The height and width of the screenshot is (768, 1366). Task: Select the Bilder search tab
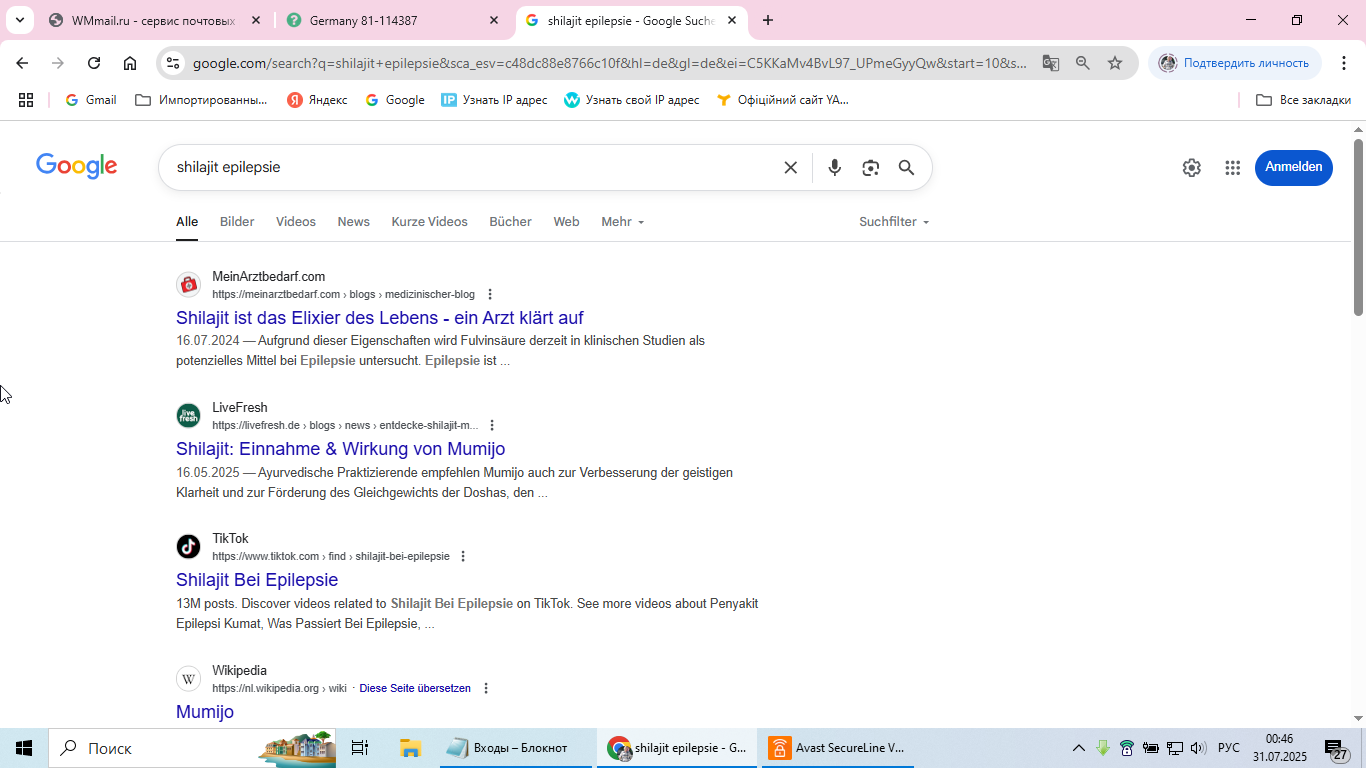(x=237, y=222)
